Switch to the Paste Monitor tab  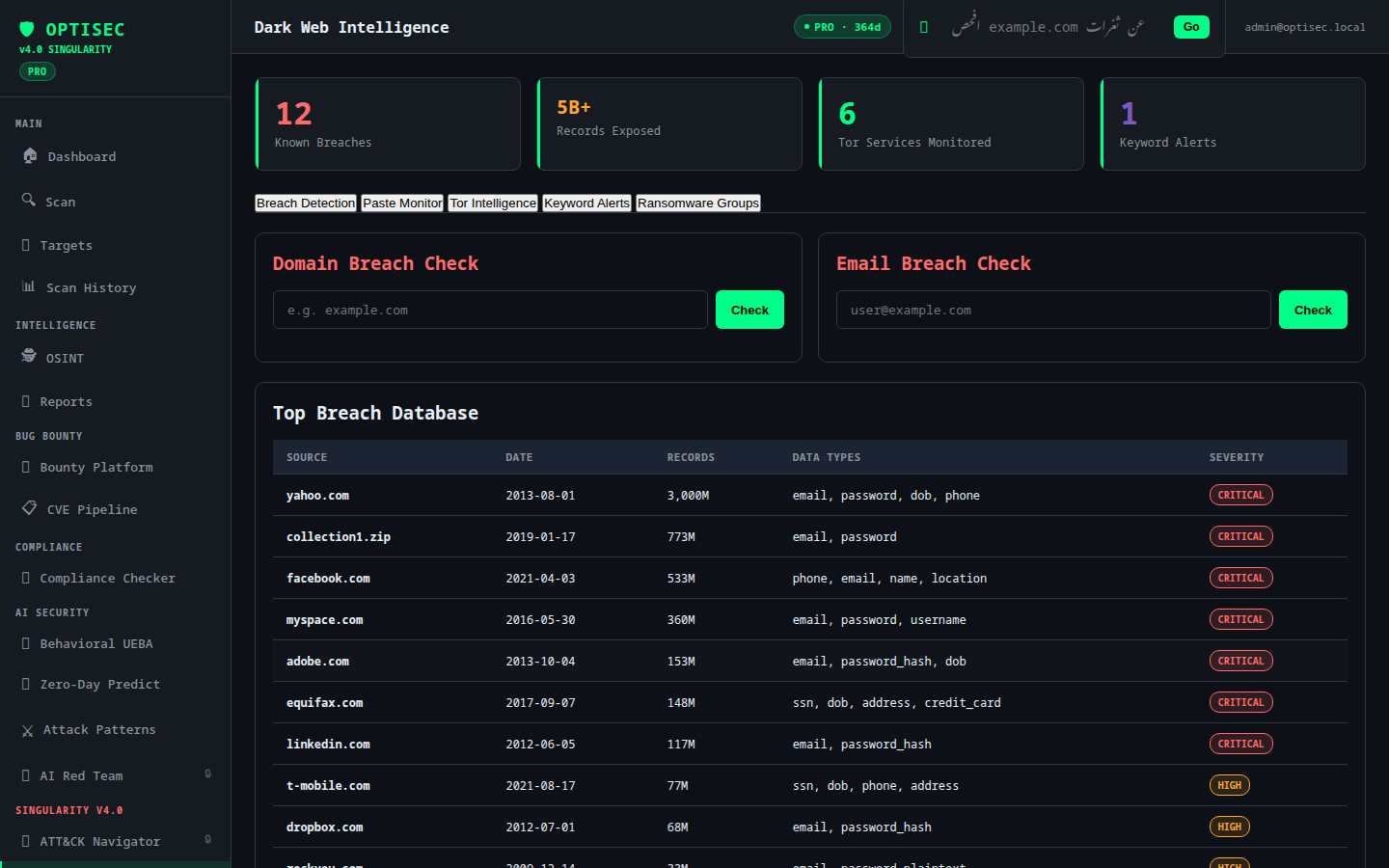tap(402, 203)
